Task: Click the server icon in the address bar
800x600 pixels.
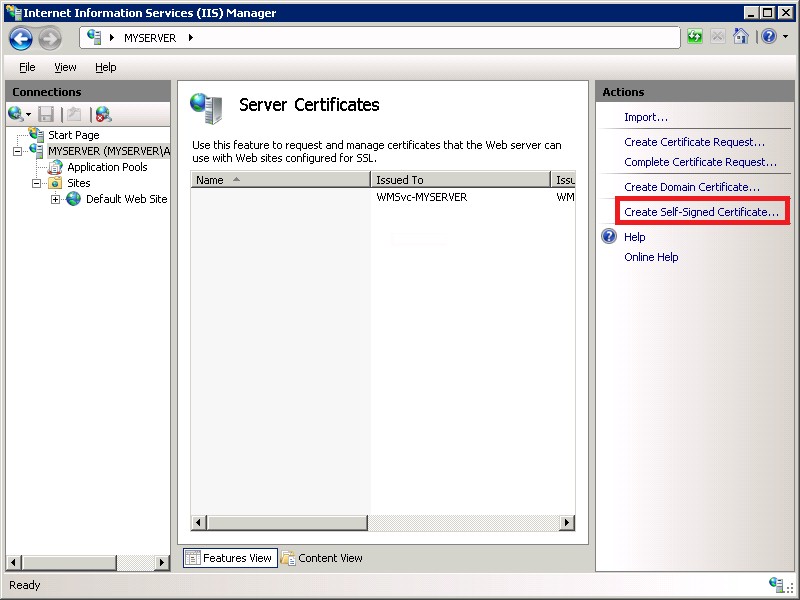Action: coord(94,37)
